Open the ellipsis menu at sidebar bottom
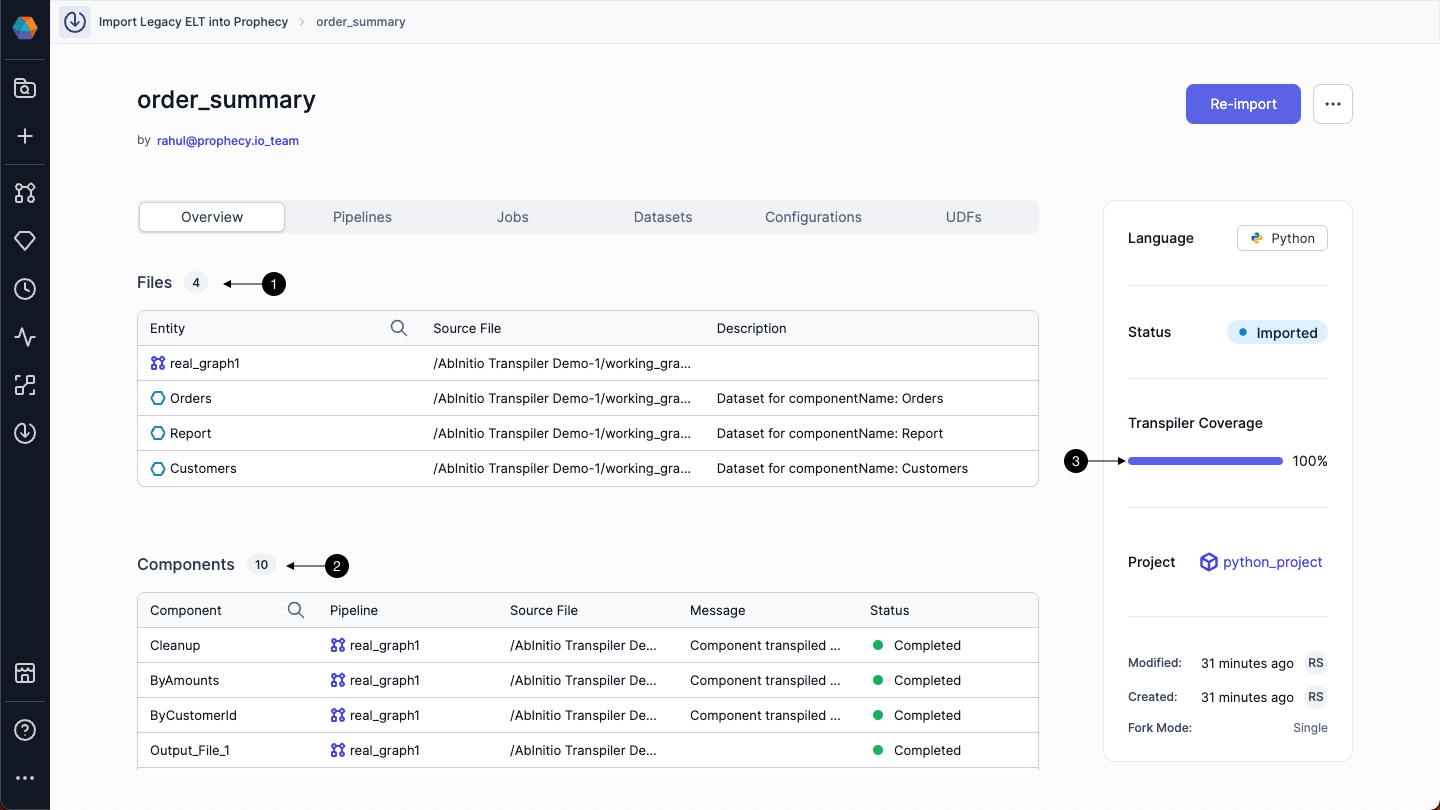Viewport: 1440px width, 810px height. [x=24, y=777]
